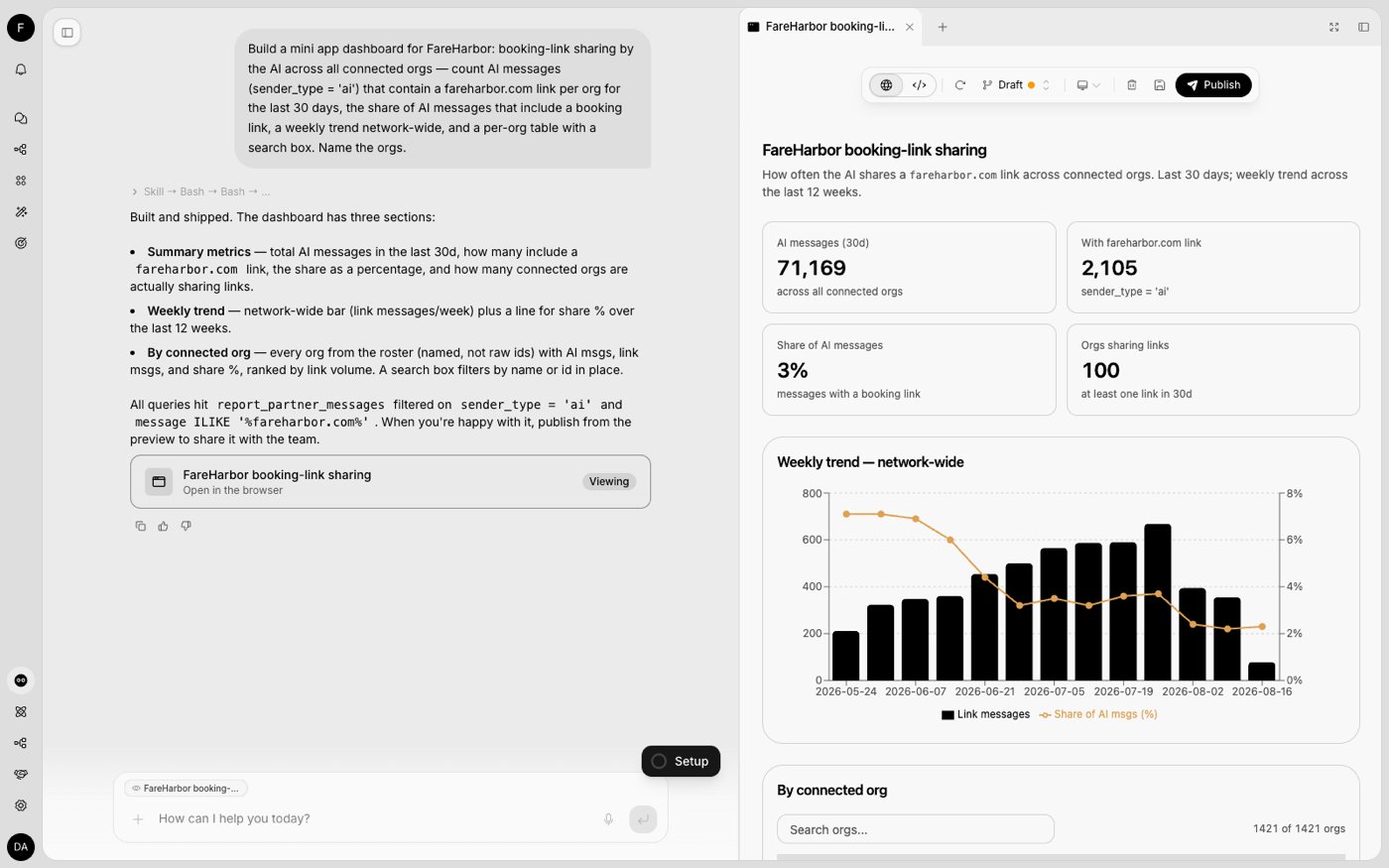This screenshot has height=868, width=1389.
Task: Open the device viewport dropdown
Action: [1088, 85]
